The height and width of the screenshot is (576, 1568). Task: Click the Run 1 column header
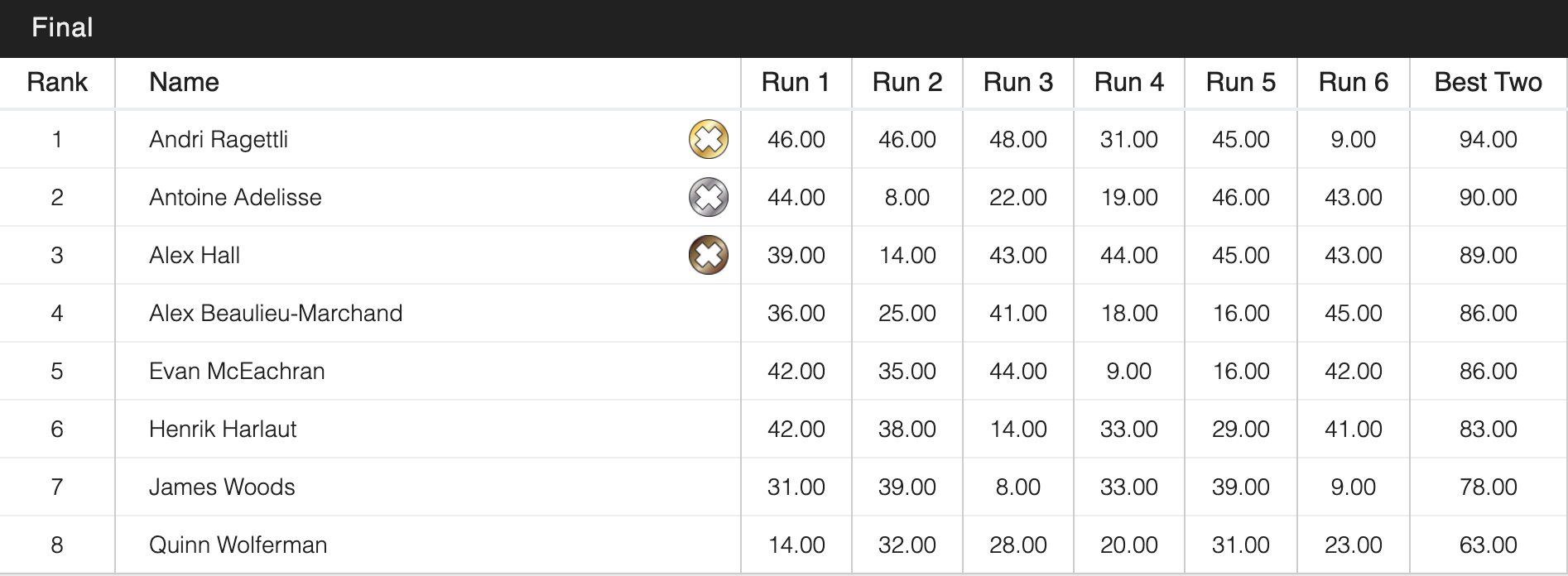[795, 83]
